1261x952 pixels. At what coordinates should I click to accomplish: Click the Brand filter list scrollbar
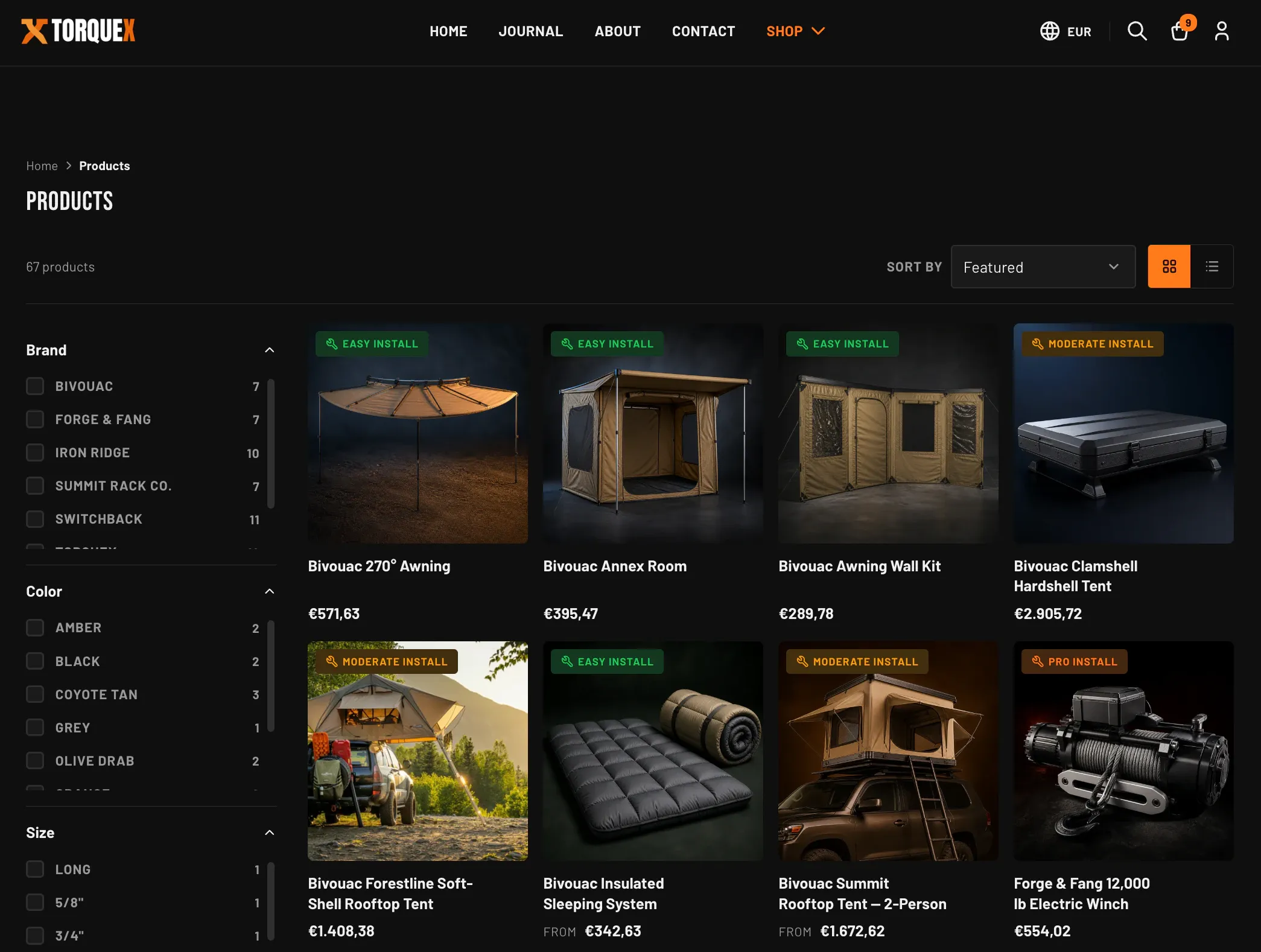271,443
